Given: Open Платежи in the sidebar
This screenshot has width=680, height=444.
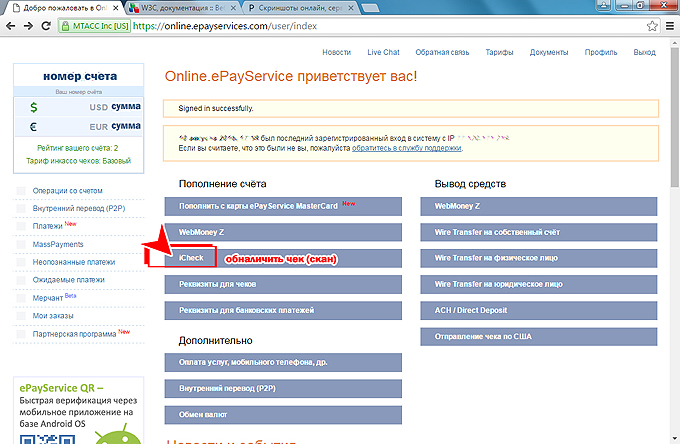Looking at the screenshot, I should (48, 226).
